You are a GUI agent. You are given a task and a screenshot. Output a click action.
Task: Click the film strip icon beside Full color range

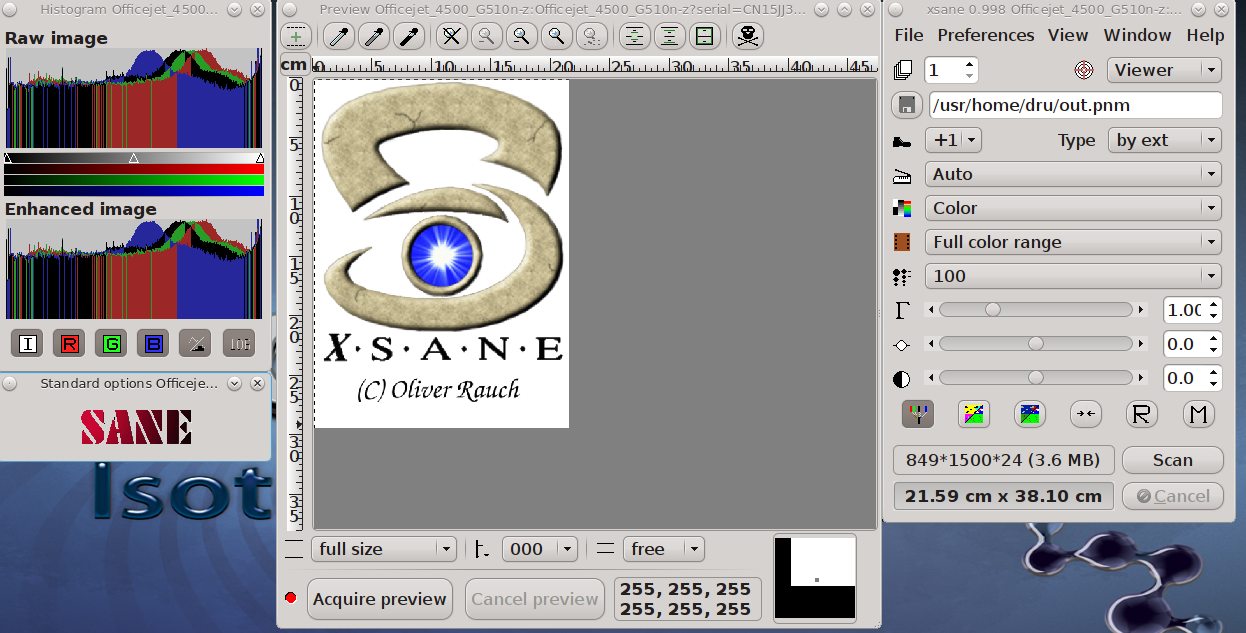pos(903,242)
